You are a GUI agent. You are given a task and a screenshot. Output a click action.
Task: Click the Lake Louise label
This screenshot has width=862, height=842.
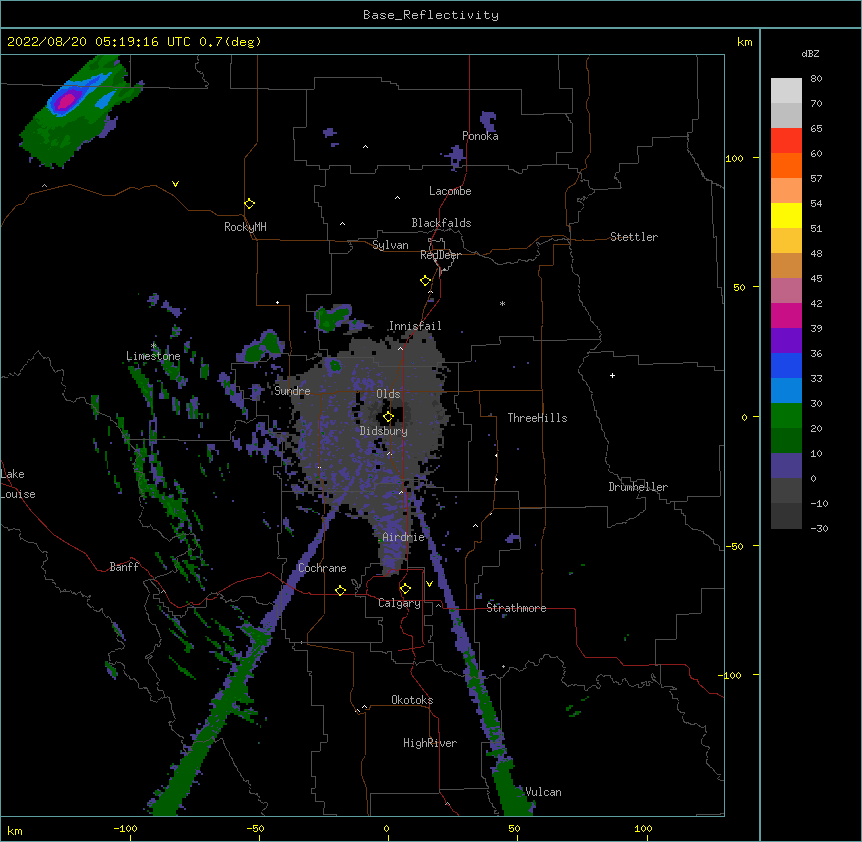pos(18,484)
